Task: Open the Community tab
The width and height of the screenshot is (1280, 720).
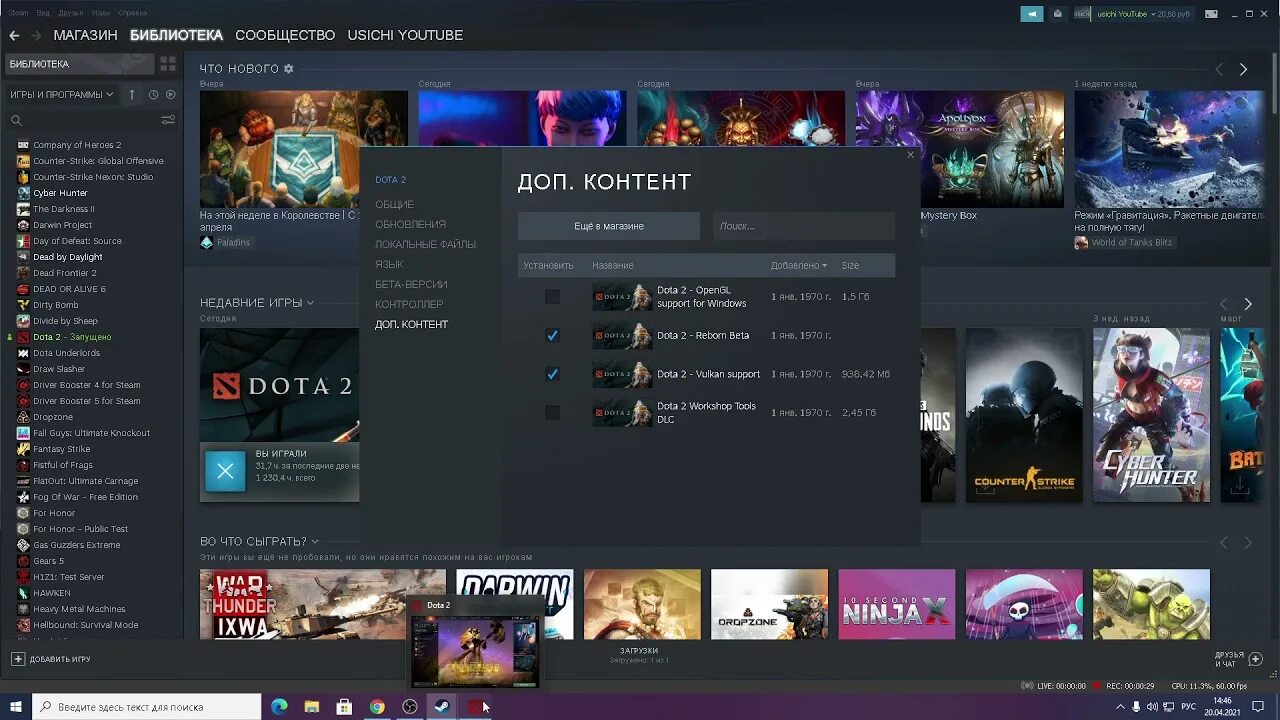Action: pos(285,35)
